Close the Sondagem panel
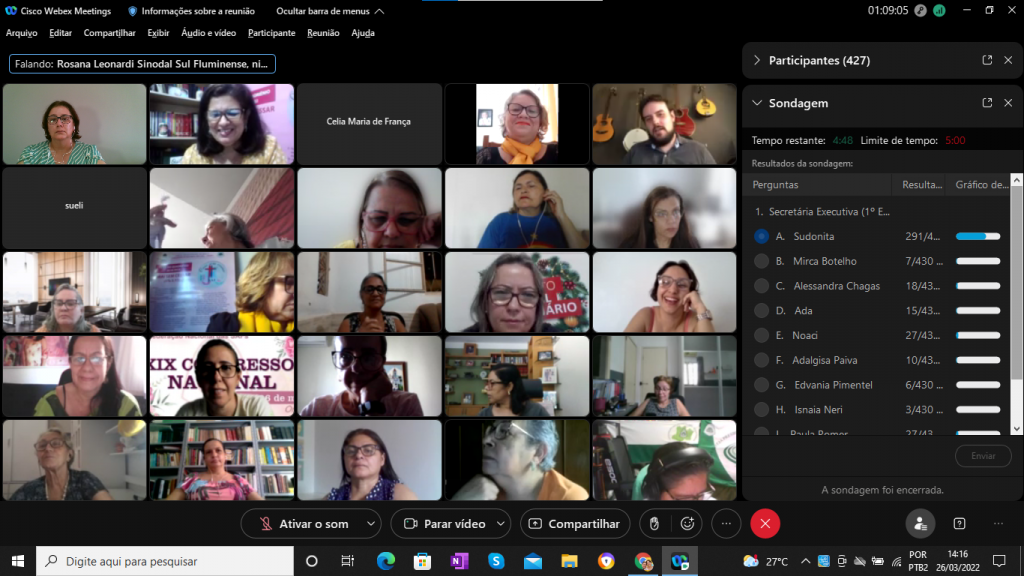1024x576 pixels. coord(1008,103)
